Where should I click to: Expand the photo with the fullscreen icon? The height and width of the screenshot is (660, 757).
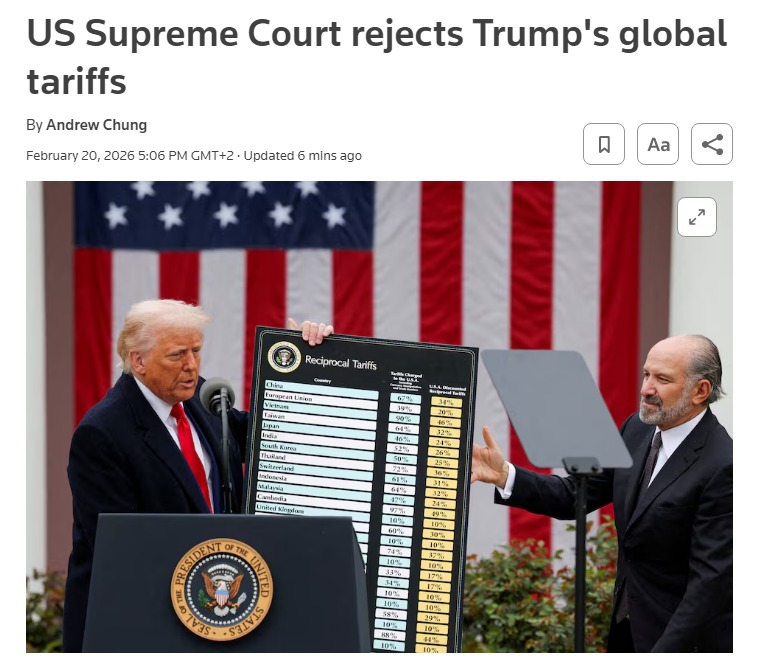(697, 217)
